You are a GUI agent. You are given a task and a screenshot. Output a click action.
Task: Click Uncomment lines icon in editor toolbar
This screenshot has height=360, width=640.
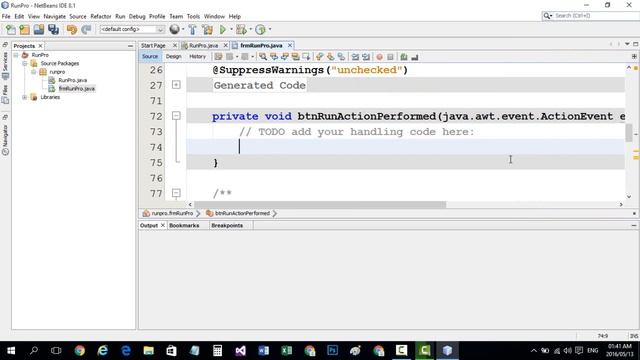[415, 57]
